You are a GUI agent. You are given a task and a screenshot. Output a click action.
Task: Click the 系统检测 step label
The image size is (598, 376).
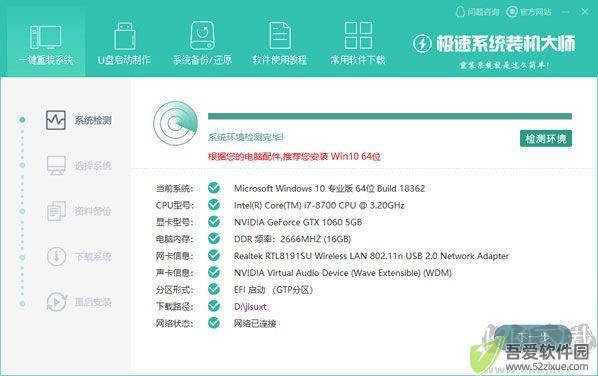coord(93,121)
